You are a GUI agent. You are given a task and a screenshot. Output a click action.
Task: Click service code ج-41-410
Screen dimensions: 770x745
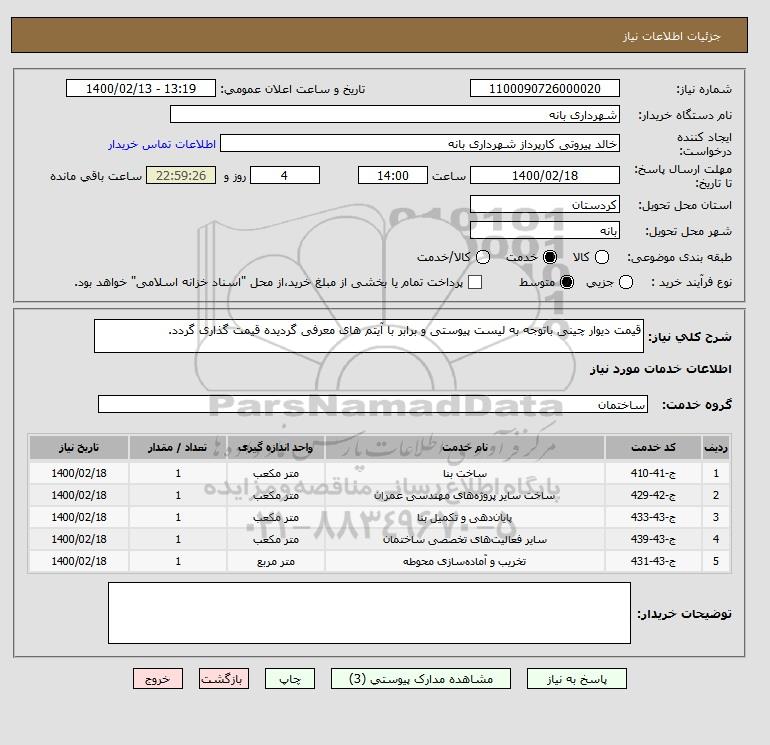(x=653, y=473)
